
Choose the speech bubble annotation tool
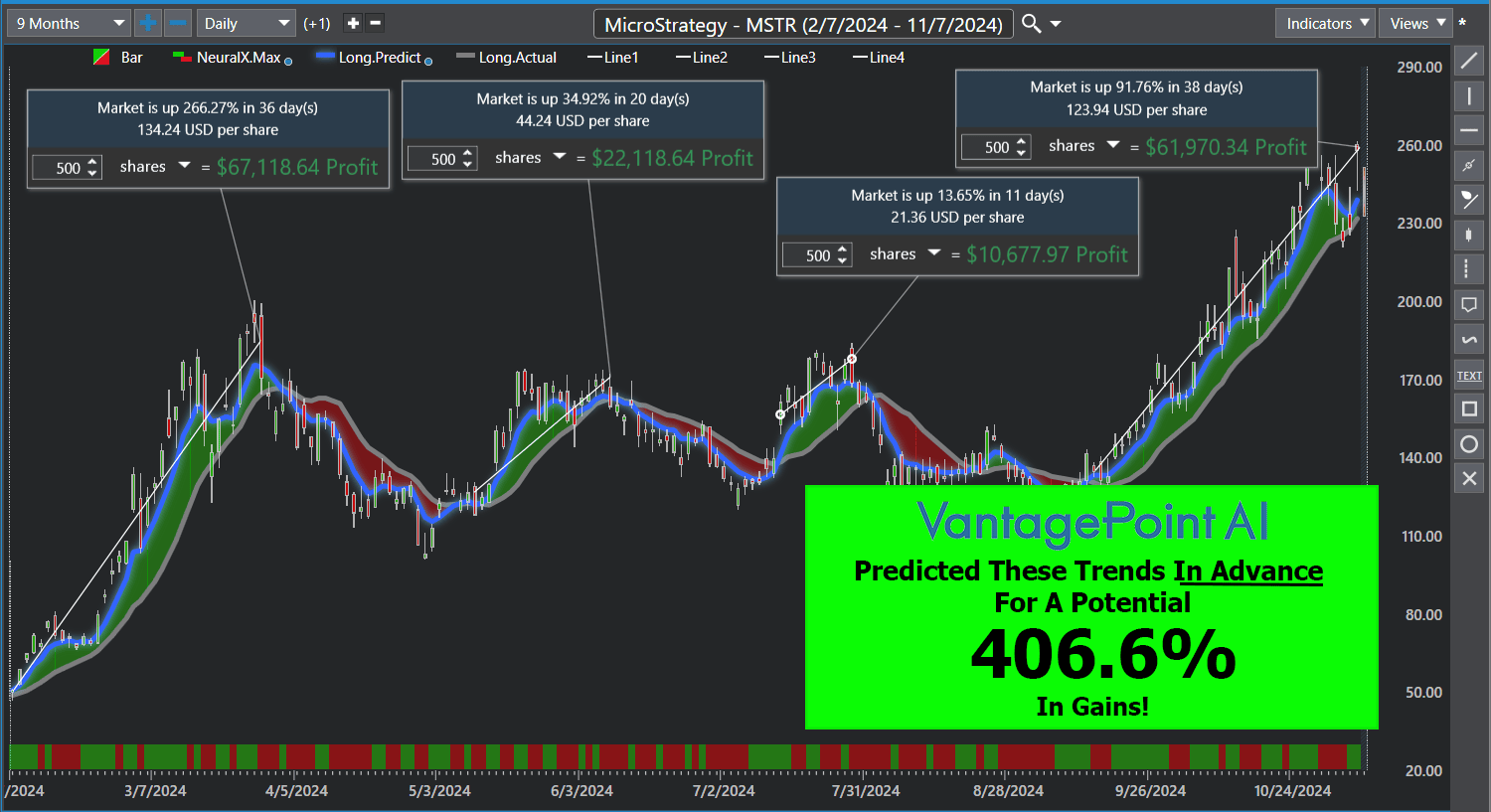tap(1468, 304)
